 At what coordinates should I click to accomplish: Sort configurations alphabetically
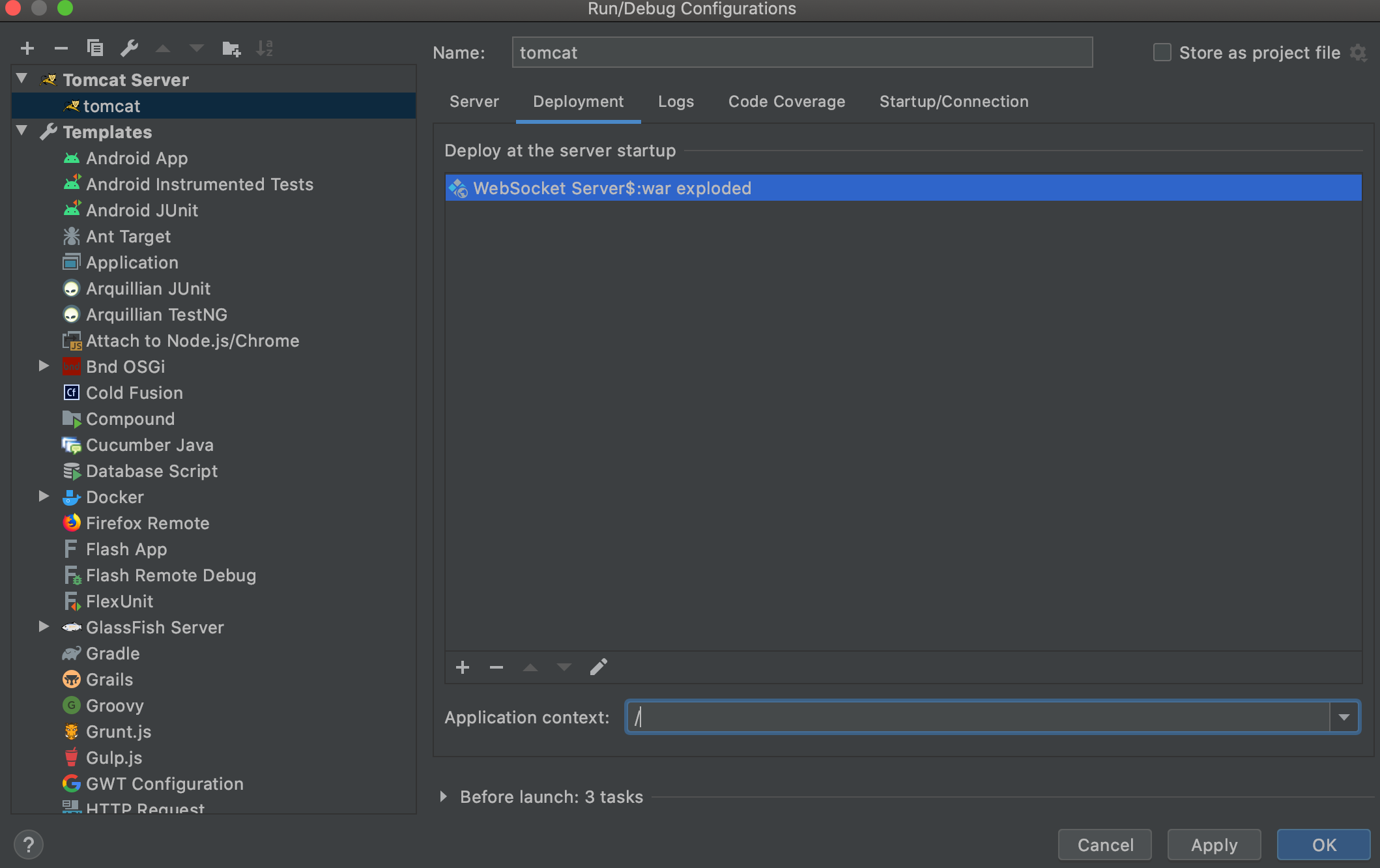pyautogui.click(x=265, y=48)
